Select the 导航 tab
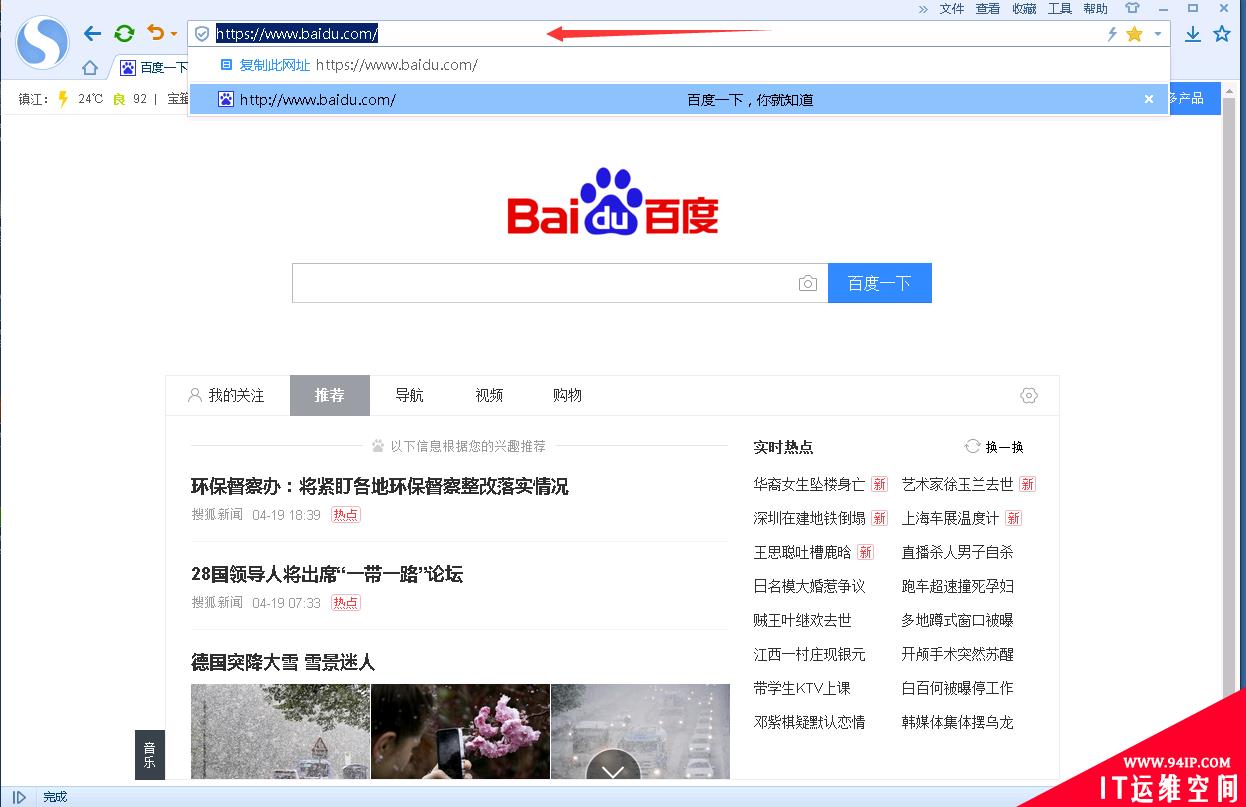 point(410,395)
